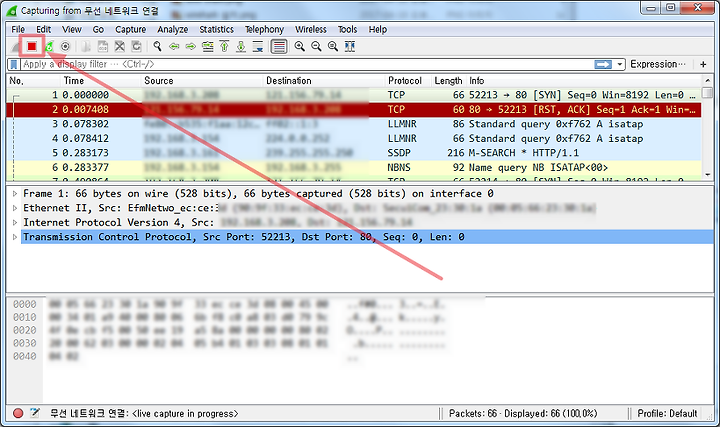Reset text to normal size
Viewport: 720px width, 427px height.
(333, 46)
